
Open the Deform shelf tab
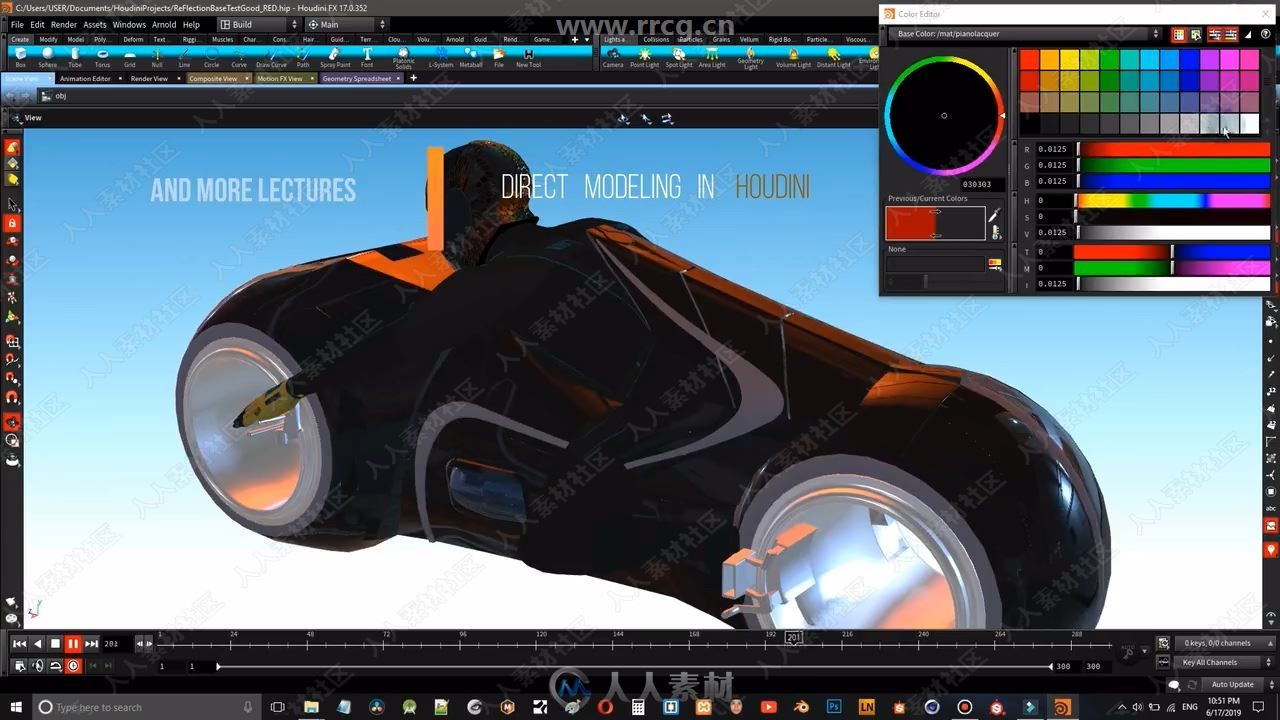[x=133, y=39]
